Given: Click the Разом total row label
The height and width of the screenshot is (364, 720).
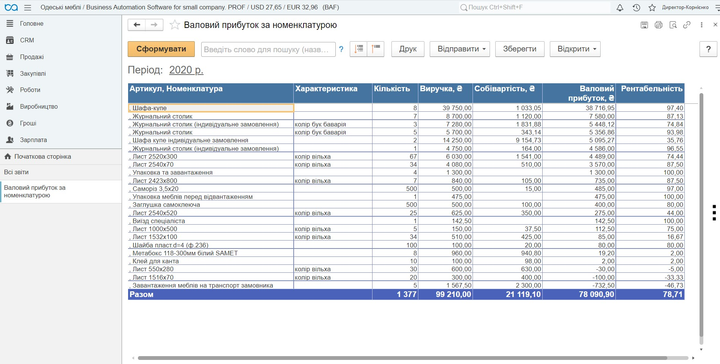Looking at the screenshot, I should pyautogui.click(x=141, y=295).
